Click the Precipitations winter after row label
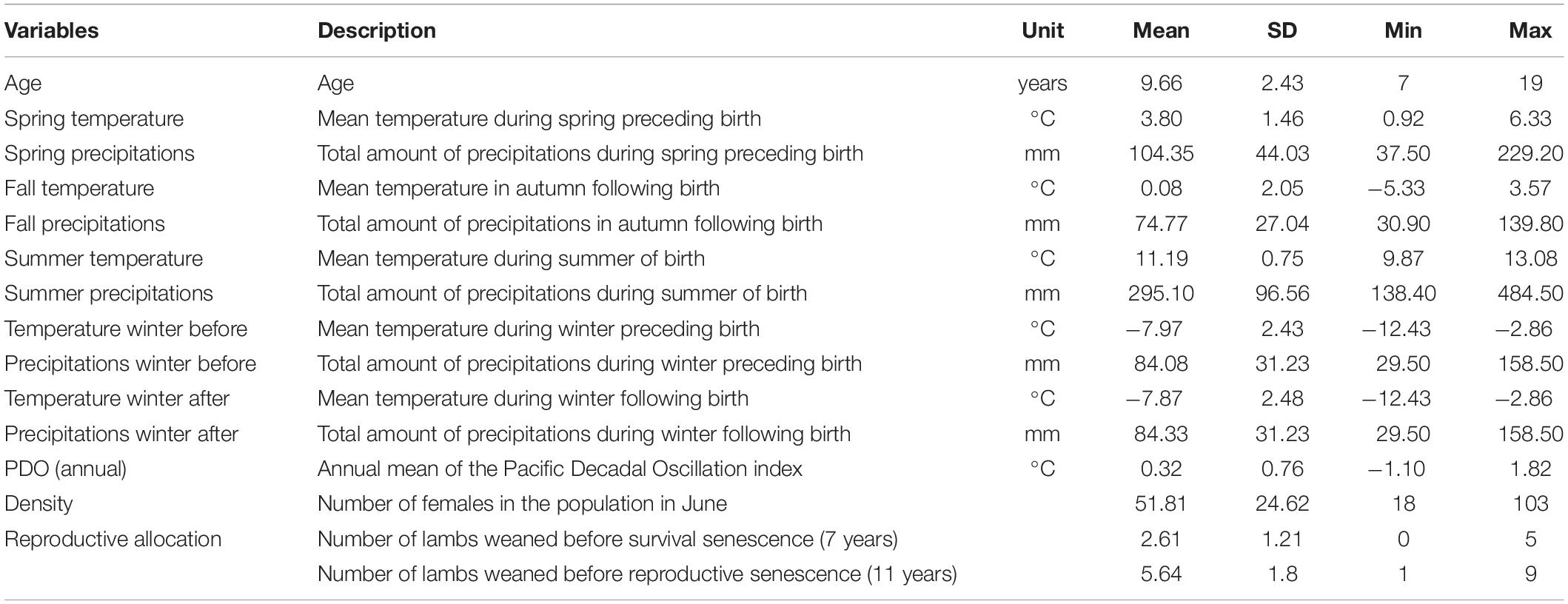Screen dimensions: 1568x604 point(121,434)
